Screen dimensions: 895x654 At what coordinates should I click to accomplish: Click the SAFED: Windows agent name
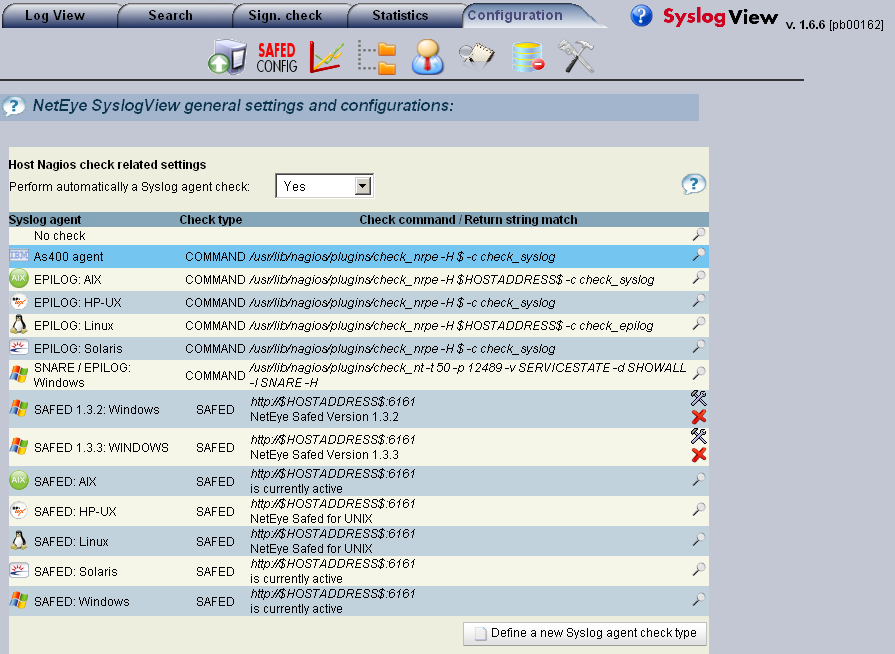82,601
